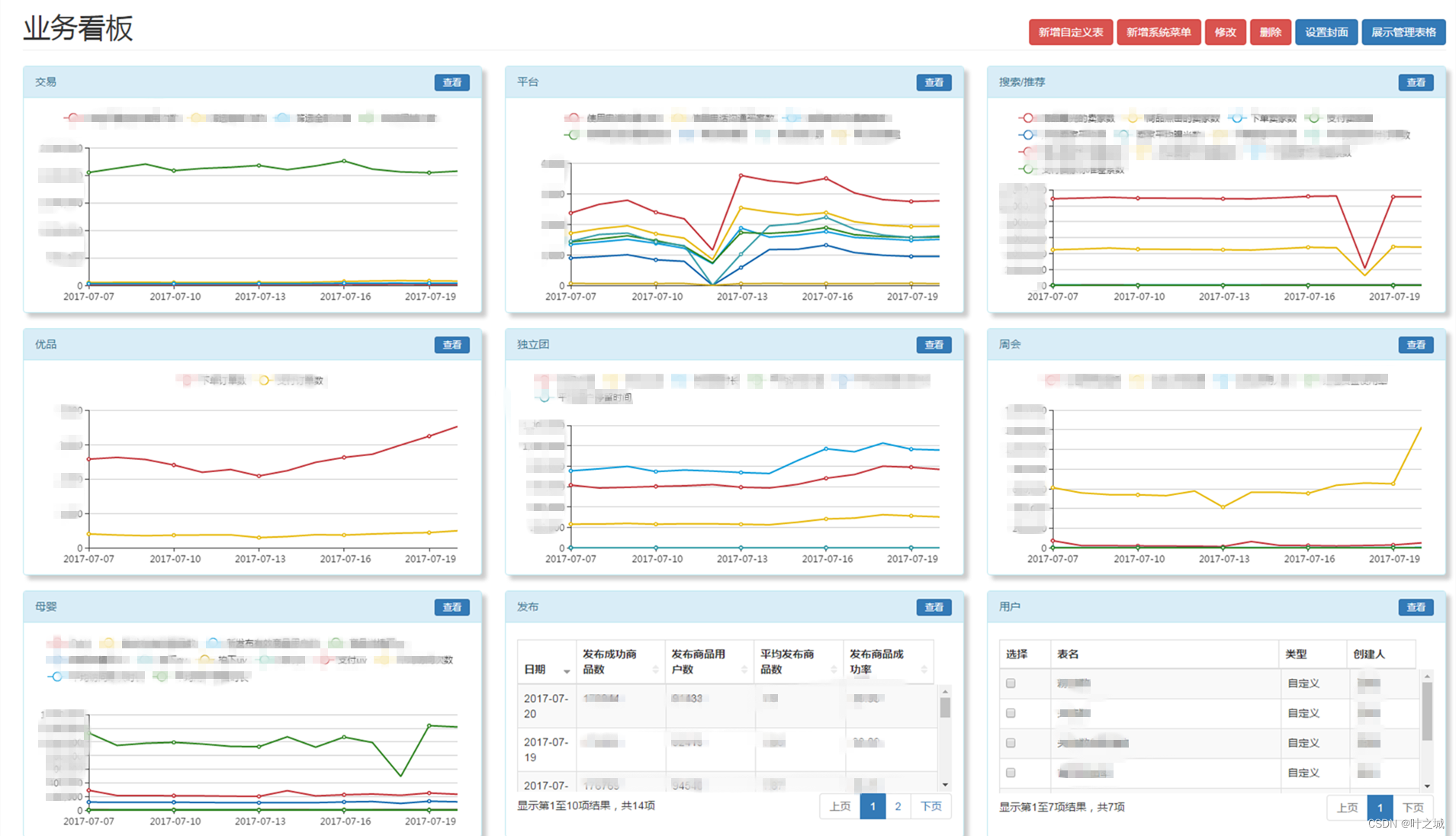The image size is (1456, 836).
Task: Tick the fourth row checkbox in 用户 table
Action: tap(1011, 773)
